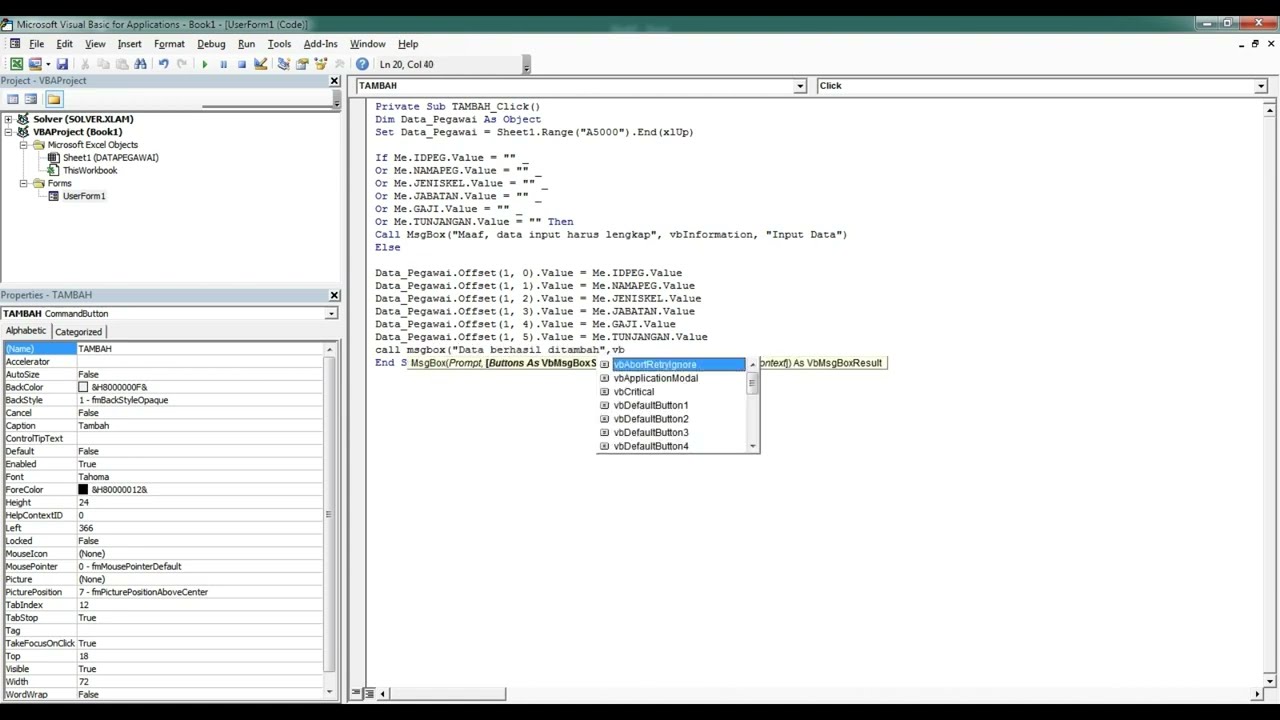Open Project Explorer toolbar icon
The width and height of the screenshot is (1280, 720).
[284, 64]
